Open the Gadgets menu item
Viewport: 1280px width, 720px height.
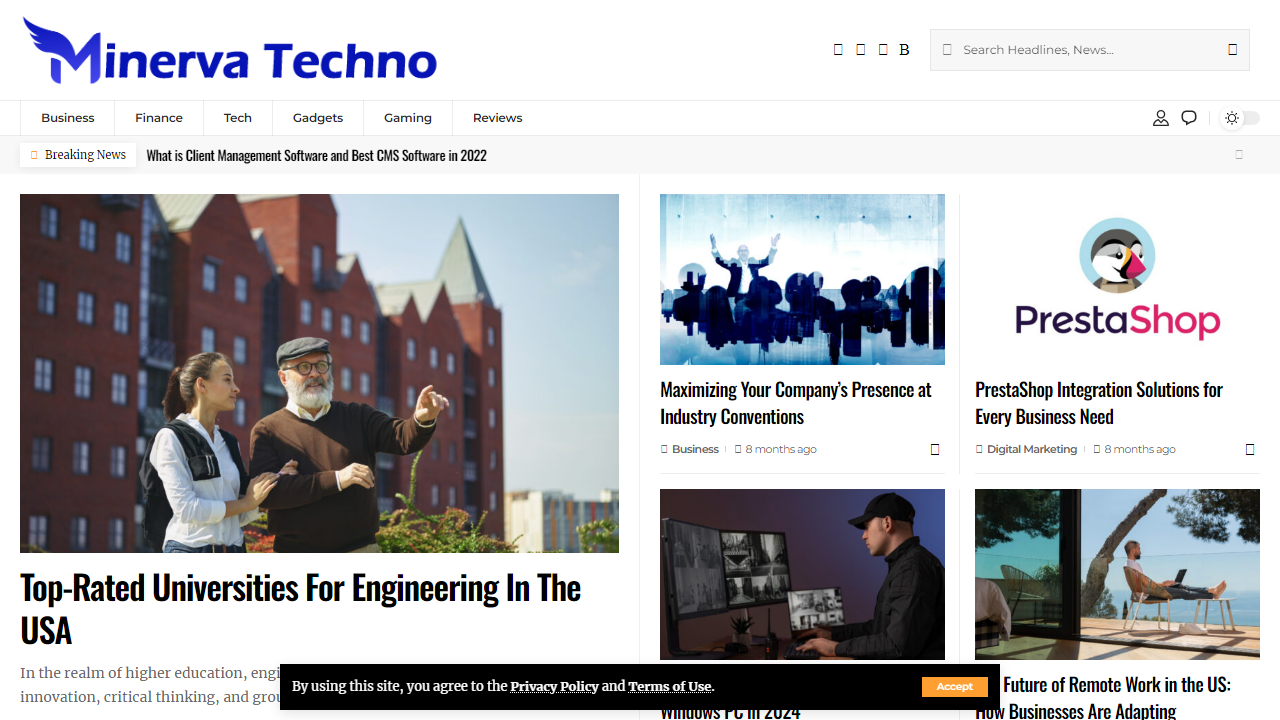pyautogui.click(x=318, y=118)
